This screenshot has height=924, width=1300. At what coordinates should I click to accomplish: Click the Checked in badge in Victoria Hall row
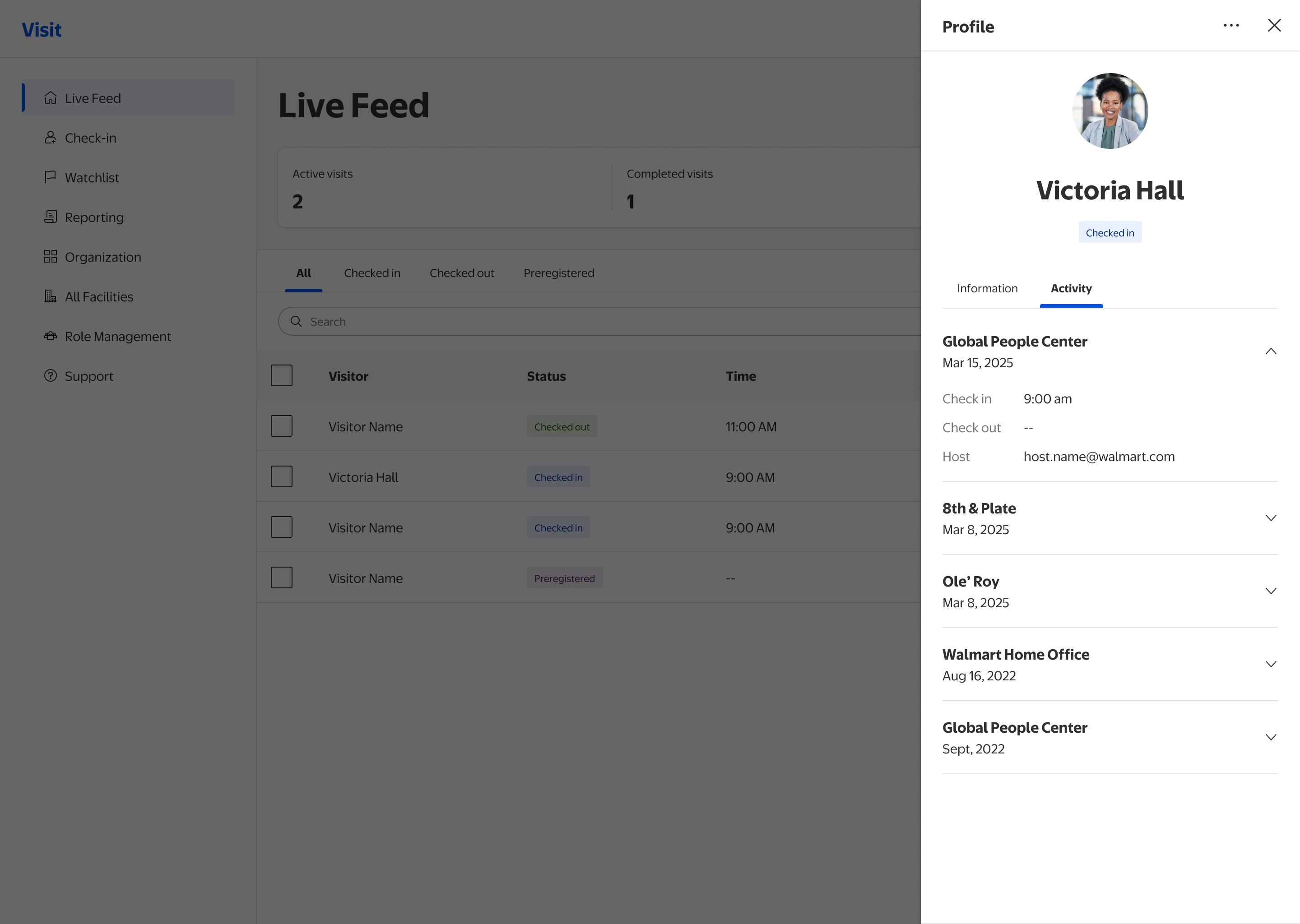coord(558,477)
